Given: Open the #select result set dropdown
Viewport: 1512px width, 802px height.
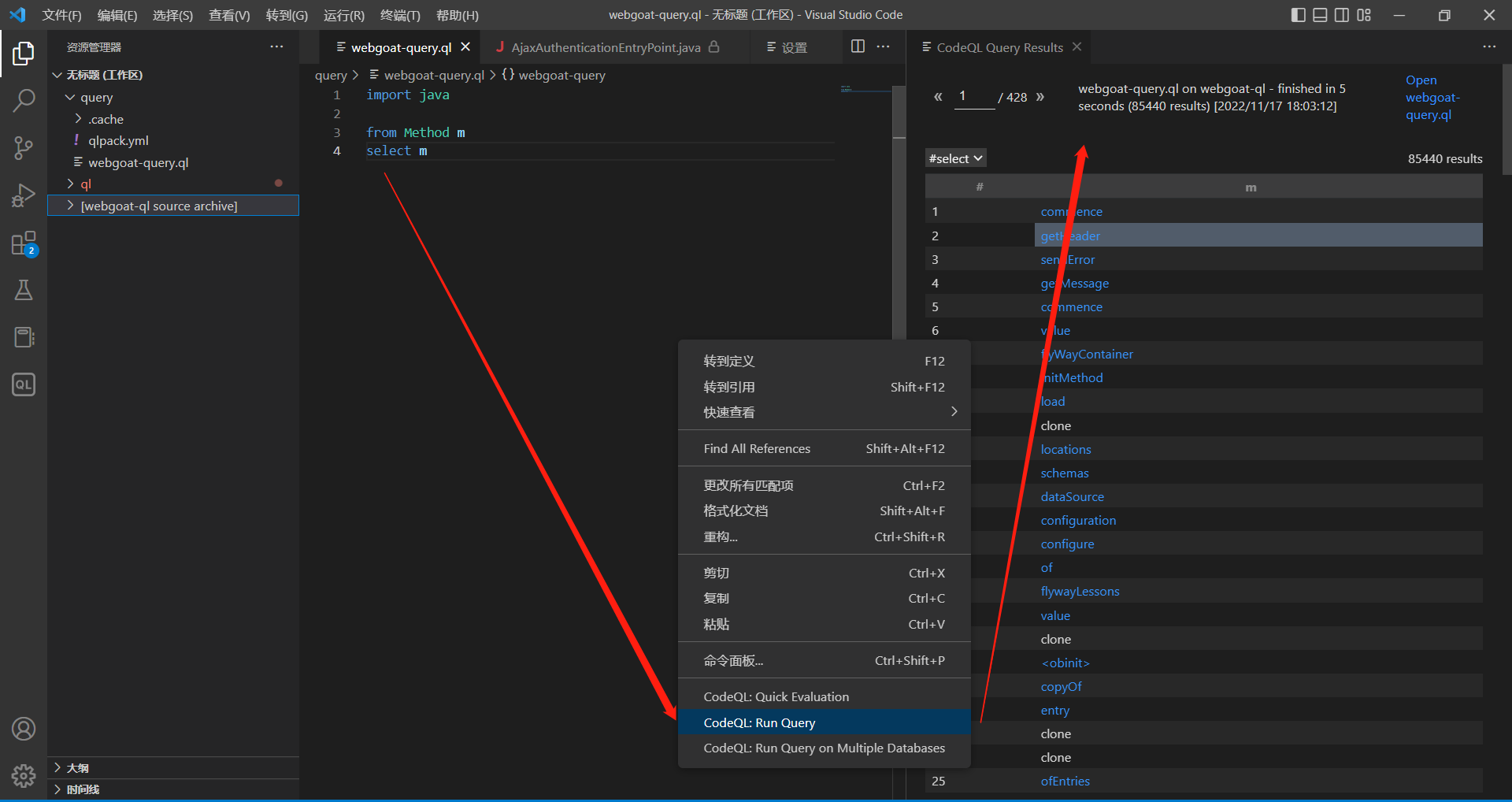Looking at the screenshot, I should pos(955,158).
